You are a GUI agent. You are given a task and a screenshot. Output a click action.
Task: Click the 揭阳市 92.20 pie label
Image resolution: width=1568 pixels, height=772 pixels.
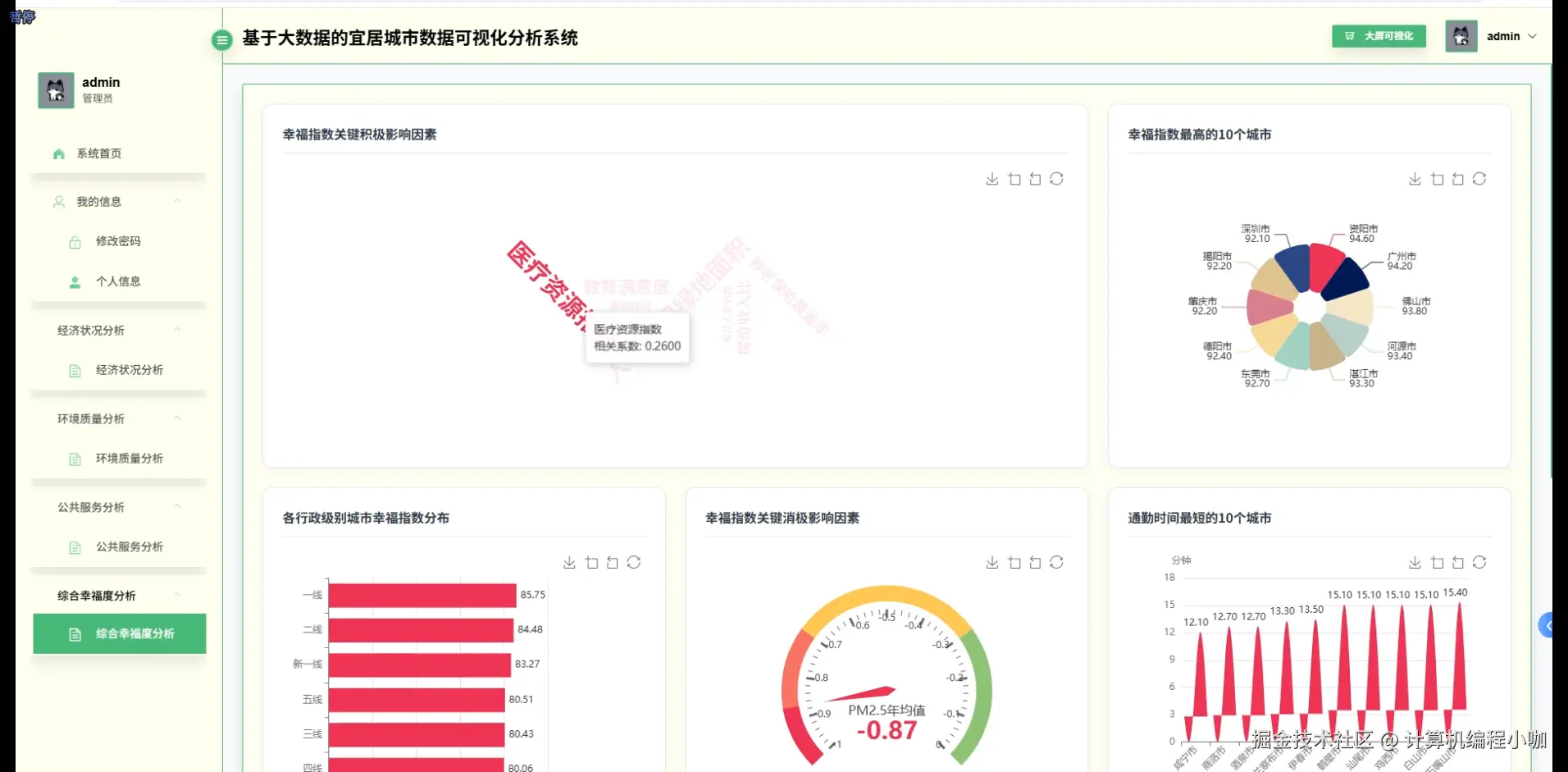point(1217,261)
